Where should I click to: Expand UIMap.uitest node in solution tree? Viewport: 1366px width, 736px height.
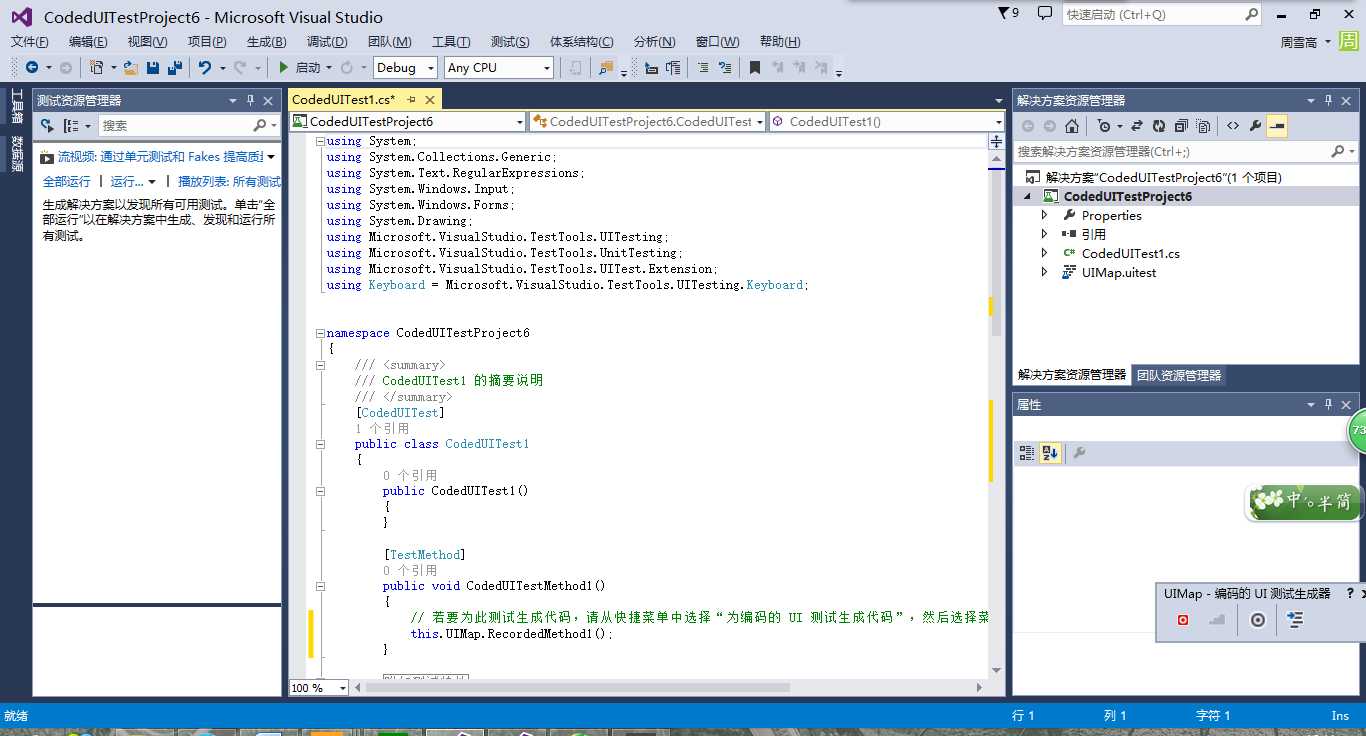pos(1045,272)
